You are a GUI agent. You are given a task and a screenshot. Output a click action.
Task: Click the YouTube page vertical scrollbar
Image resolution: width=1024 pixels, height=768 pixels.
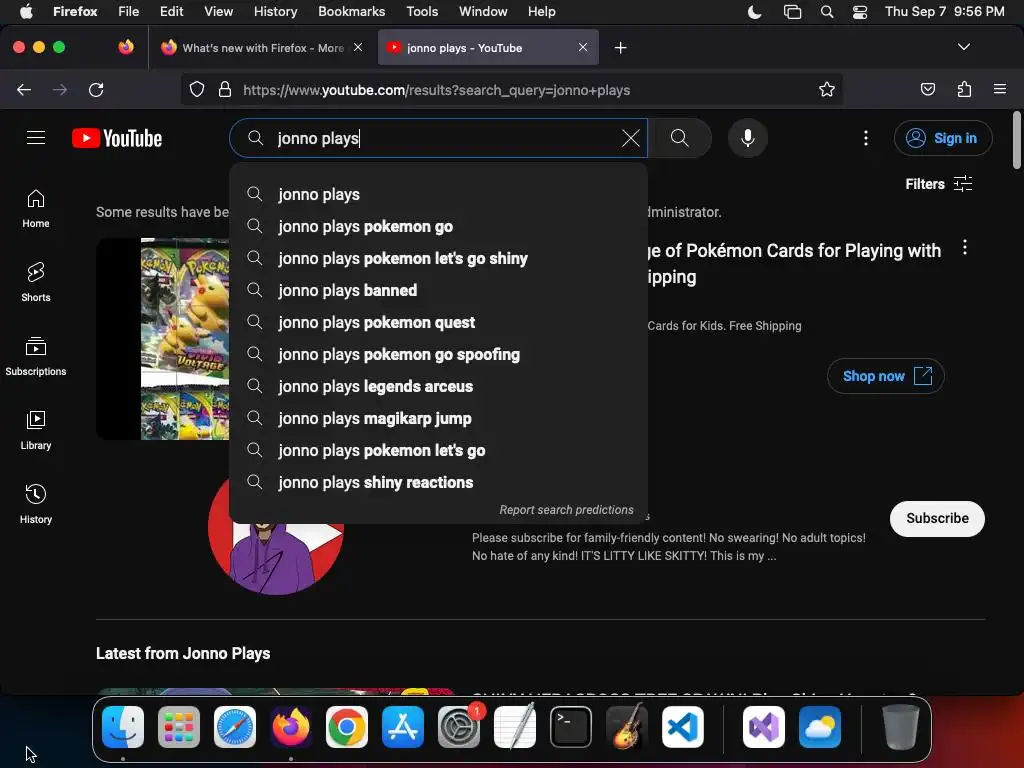pyautogui.click(x=1017, y=140)
